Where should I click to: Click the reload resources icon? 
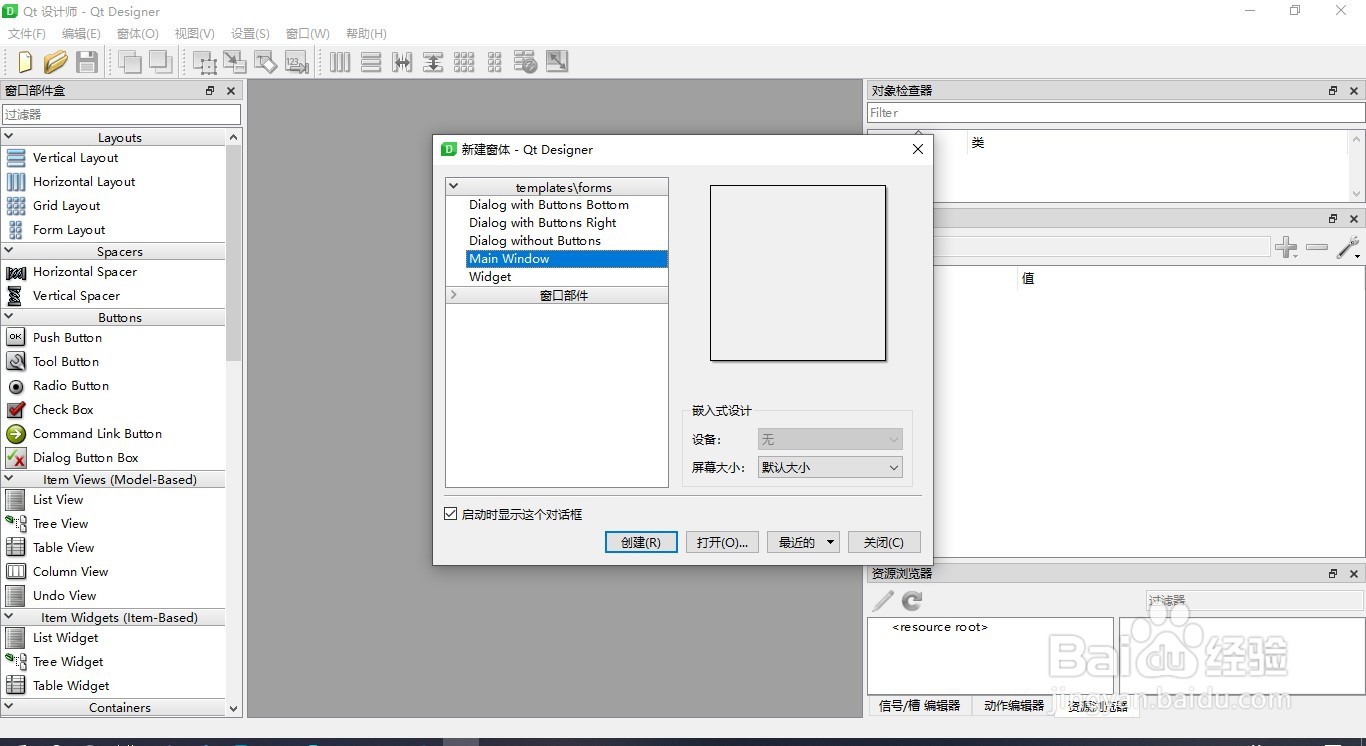tap(912, 600)
